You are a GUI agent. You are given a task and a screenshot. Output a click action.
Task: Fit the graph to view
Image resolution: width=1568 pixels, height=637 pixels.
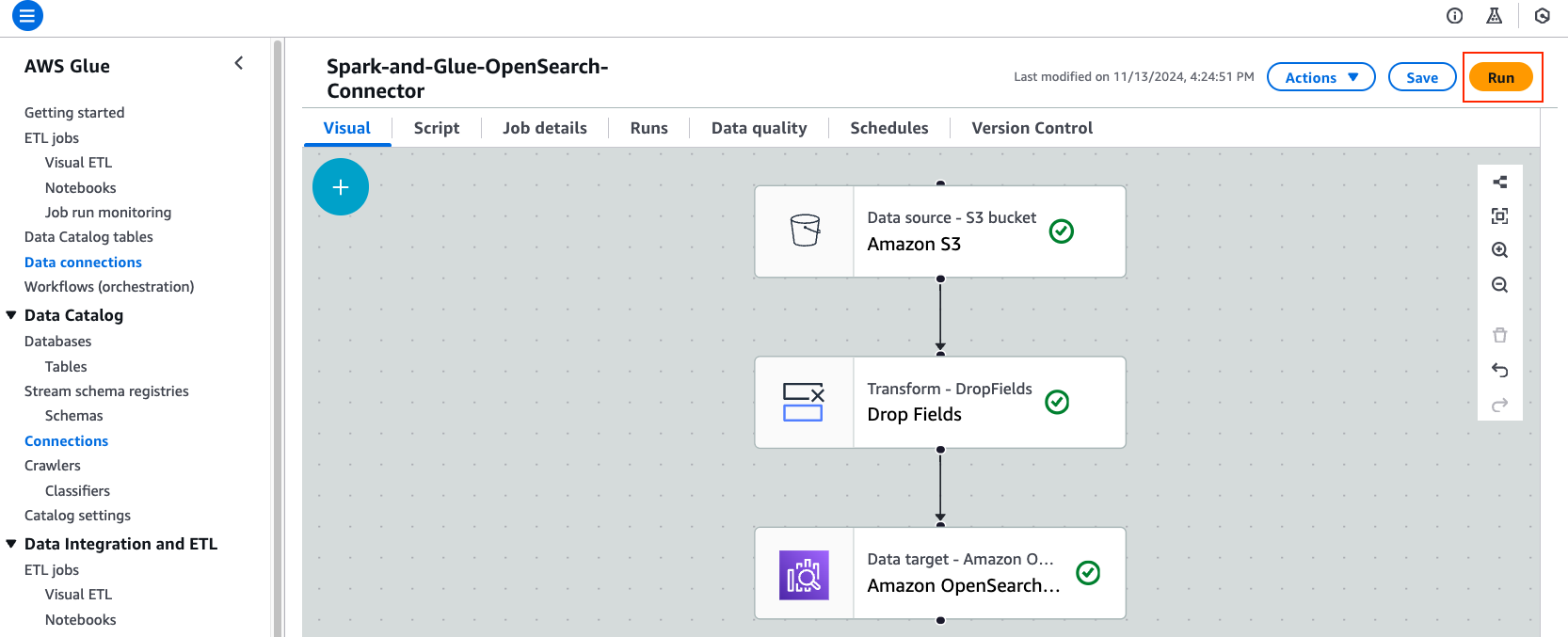click(x=1500, y=216)
